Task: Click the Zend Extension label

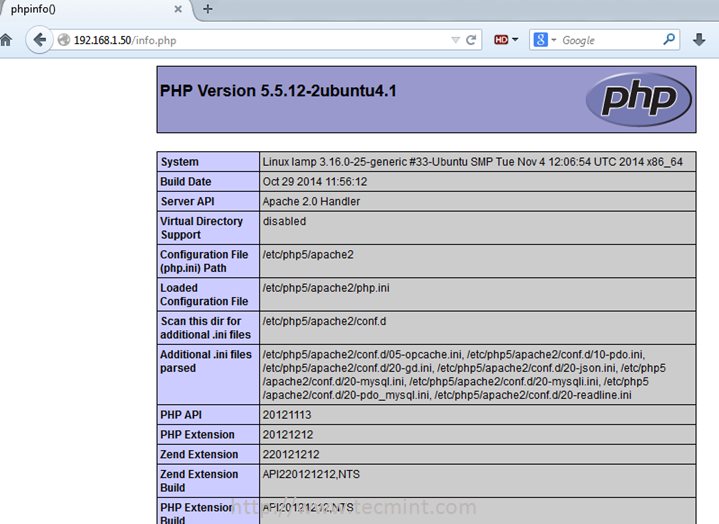Action: point(208,454)
